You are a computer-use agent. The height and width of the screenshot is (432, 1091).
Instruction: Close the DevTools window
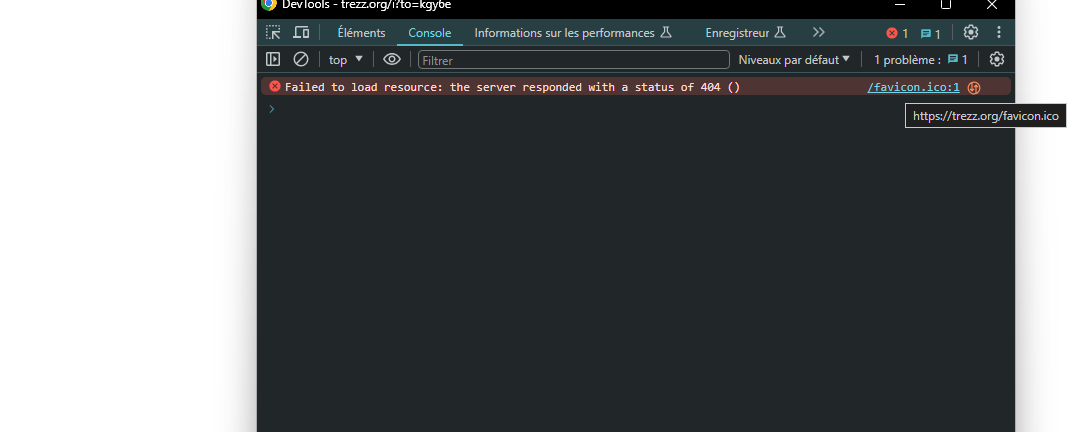coord(992,5)
